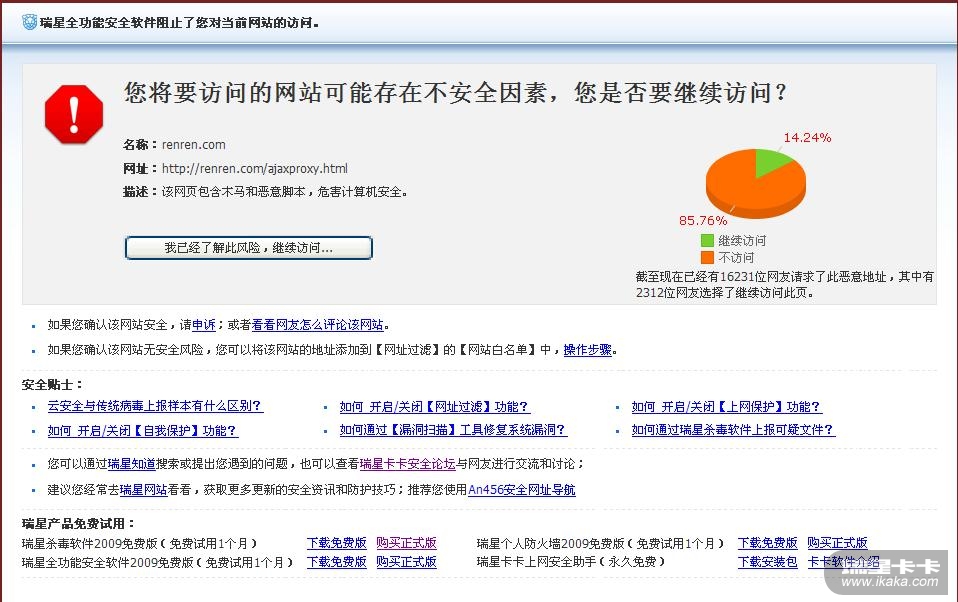Open '云安全与传统病毒上报样本有什么区别?' tip
958x602 pixels.
(x=155, y=406)
